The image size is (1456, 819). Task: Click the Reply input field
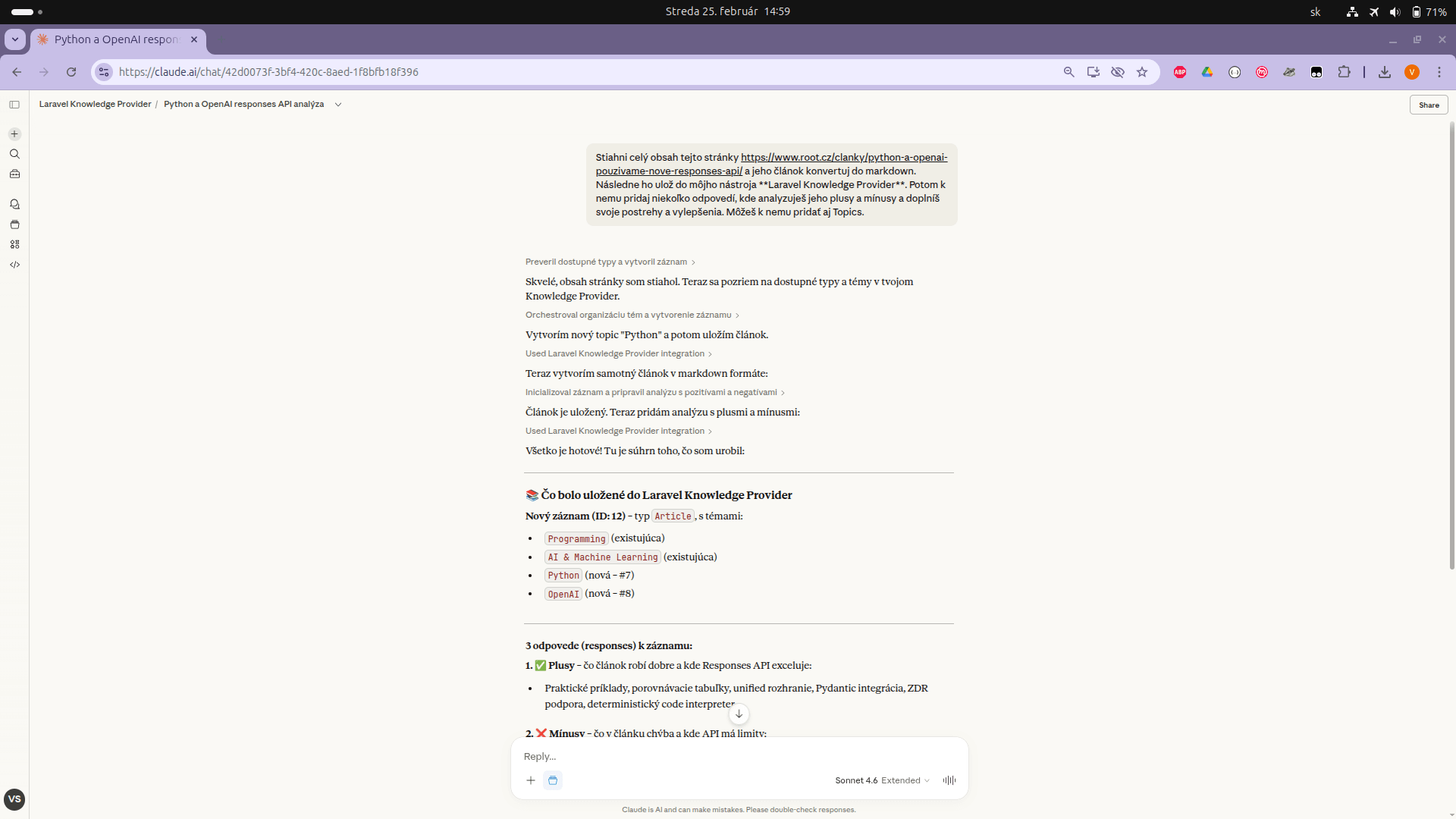tap(739, 757)
